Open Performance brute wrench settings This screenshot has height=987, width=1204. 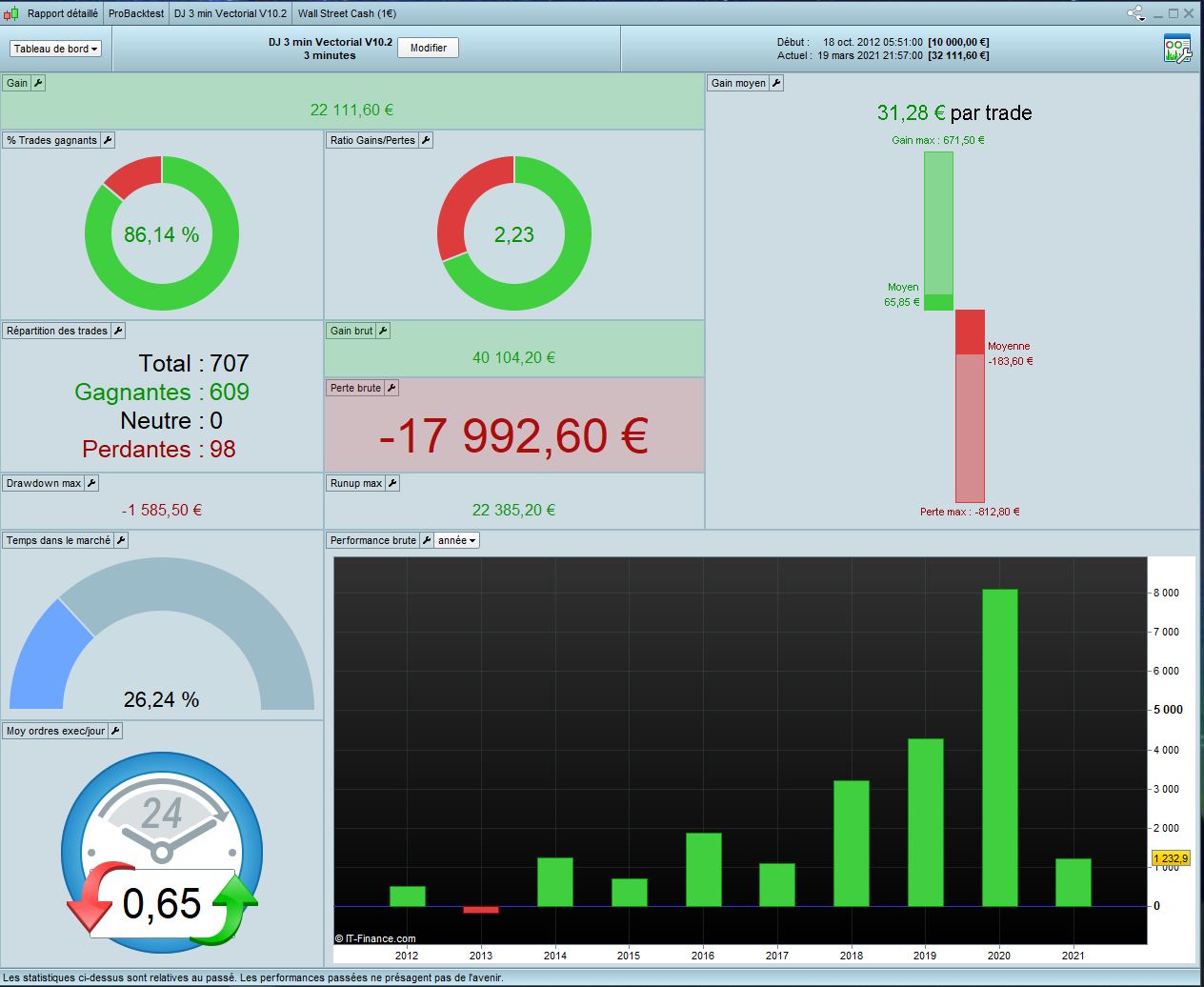click(x=427, y=540)
